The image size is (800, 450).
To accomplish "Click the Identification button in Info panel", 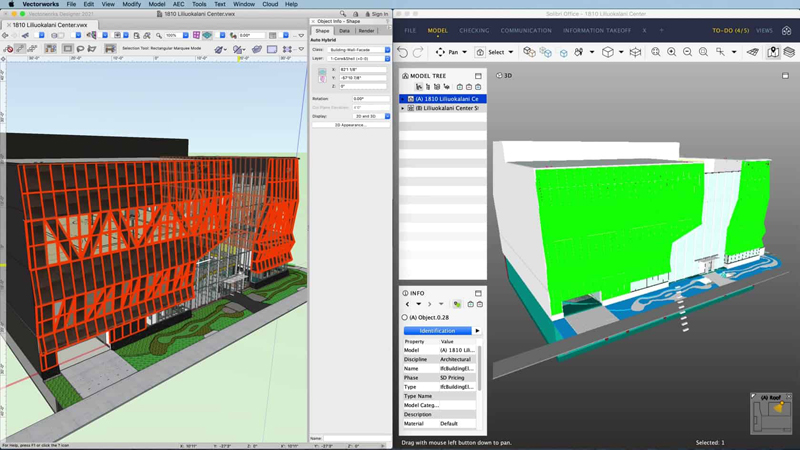I will (x=437, y=331).
